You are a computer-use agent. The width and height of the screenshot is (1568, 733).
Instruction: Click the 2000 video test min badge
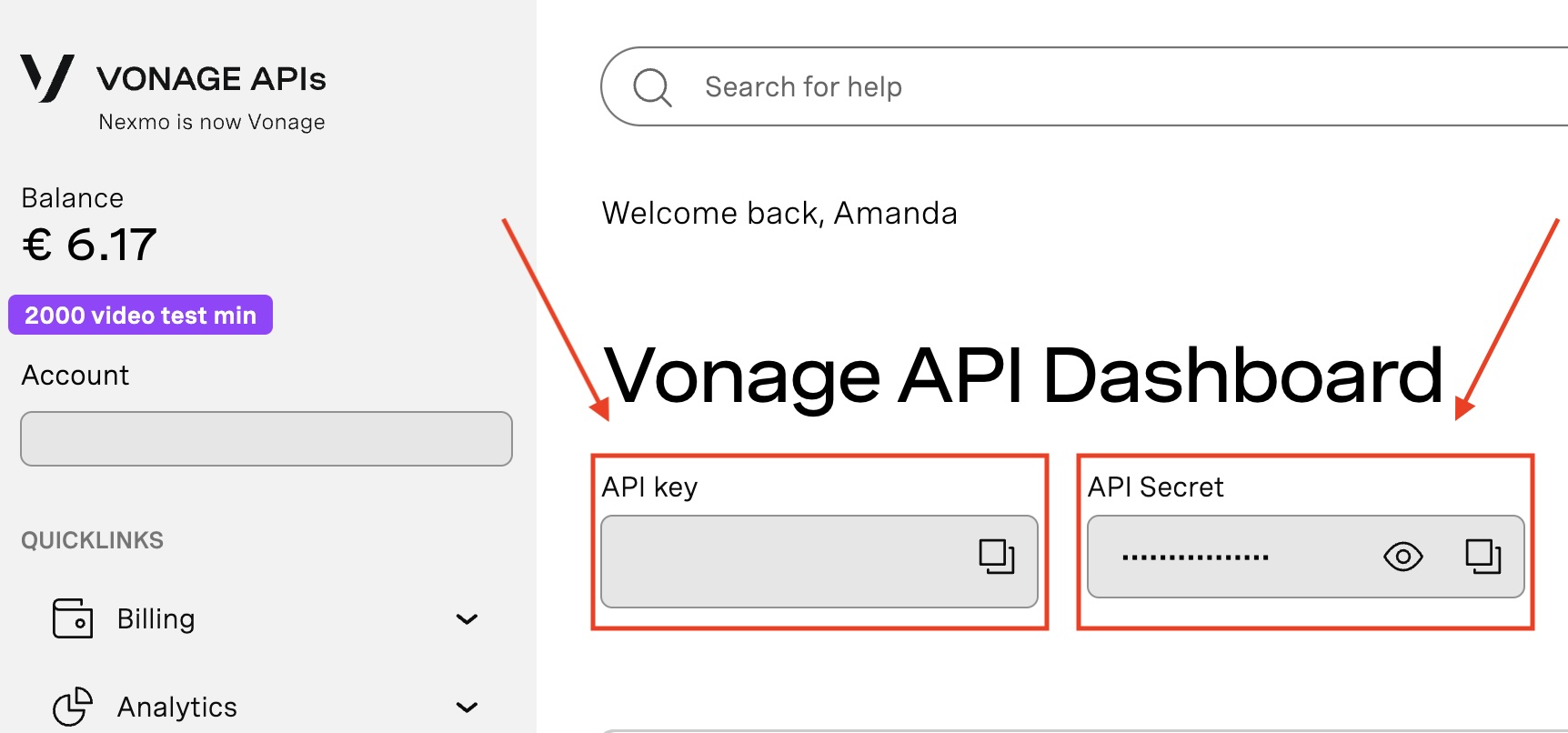click(x=141, y=315)
